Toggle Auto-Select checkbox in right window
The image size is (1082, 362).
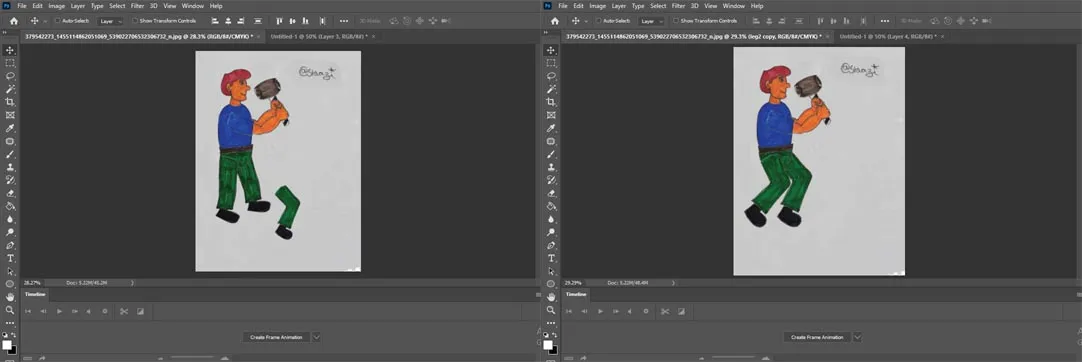(x=598, y=21)
